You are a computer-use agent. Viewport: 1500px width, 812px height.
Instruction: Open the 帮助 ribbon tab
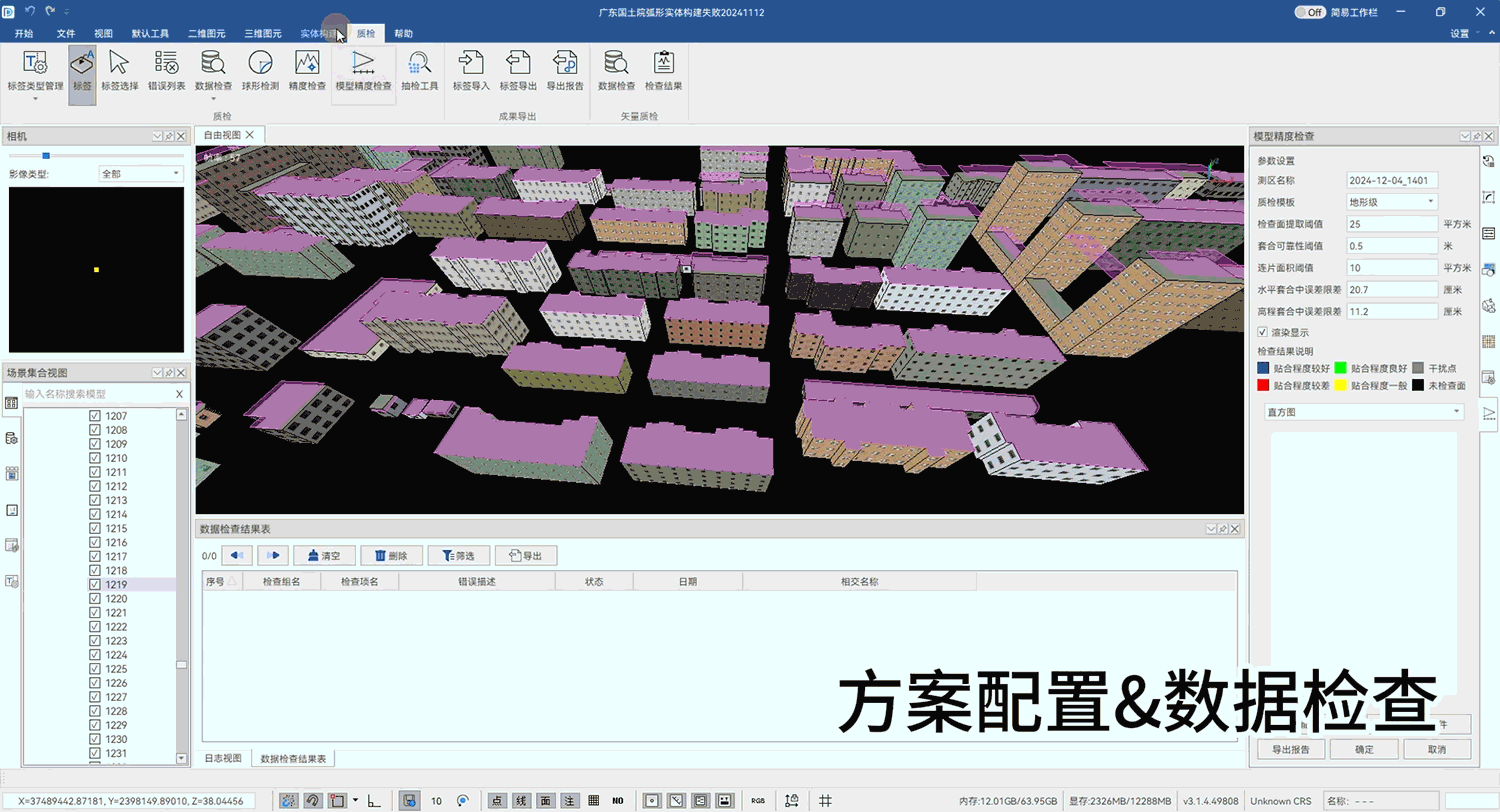coord(403,34)
